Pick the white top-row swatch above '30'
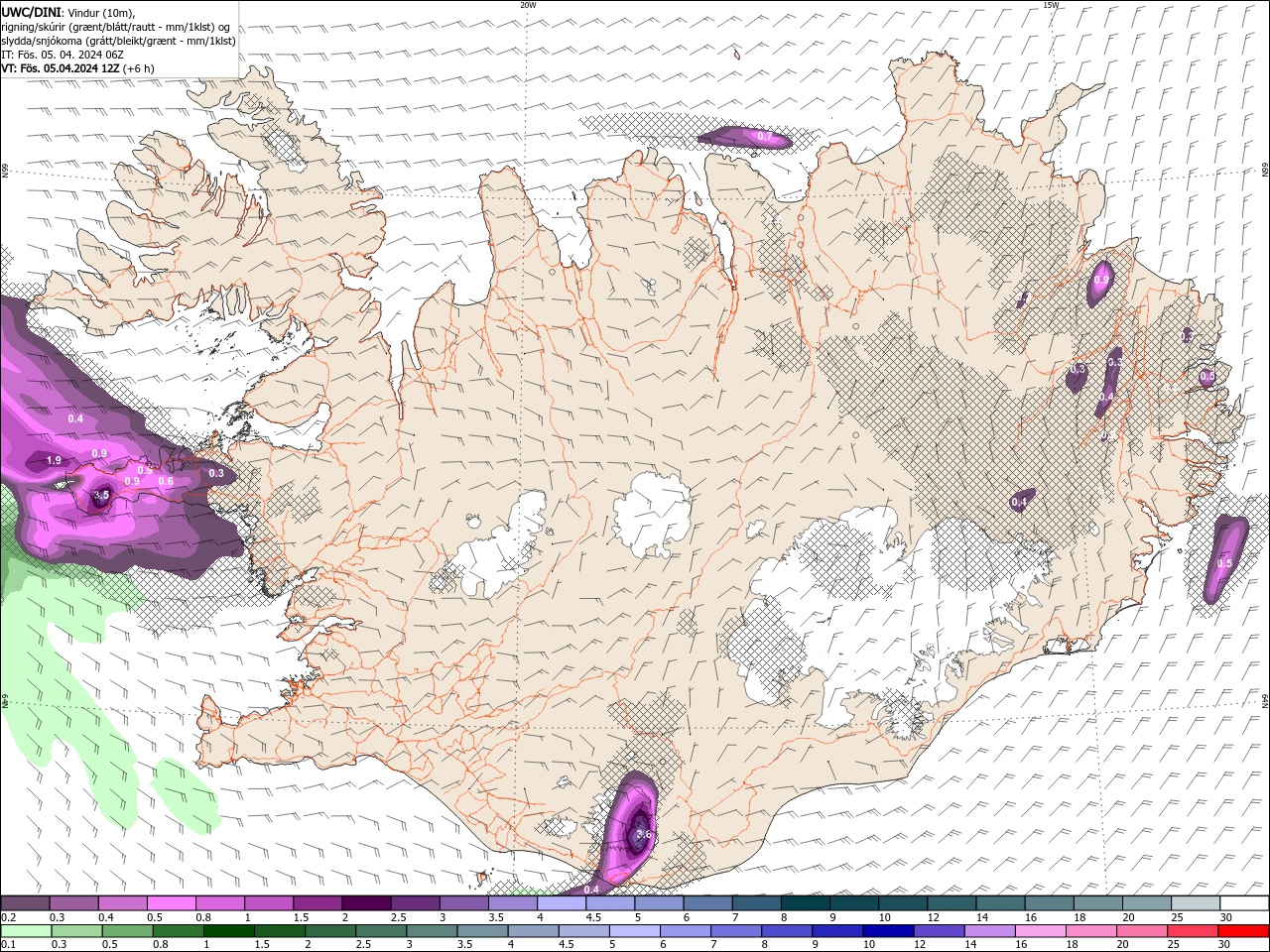This screenshot has height=952, width=1270. click(x=1244, y=903)
